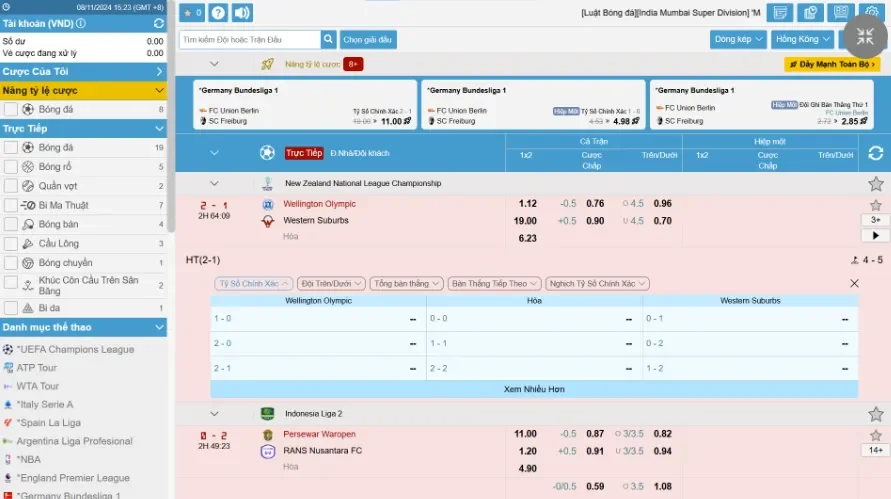Image resolution: width=891 pixels, height=499 pixels.
Task: Tick the Bóng rổ checkbox
Action: 11,166
